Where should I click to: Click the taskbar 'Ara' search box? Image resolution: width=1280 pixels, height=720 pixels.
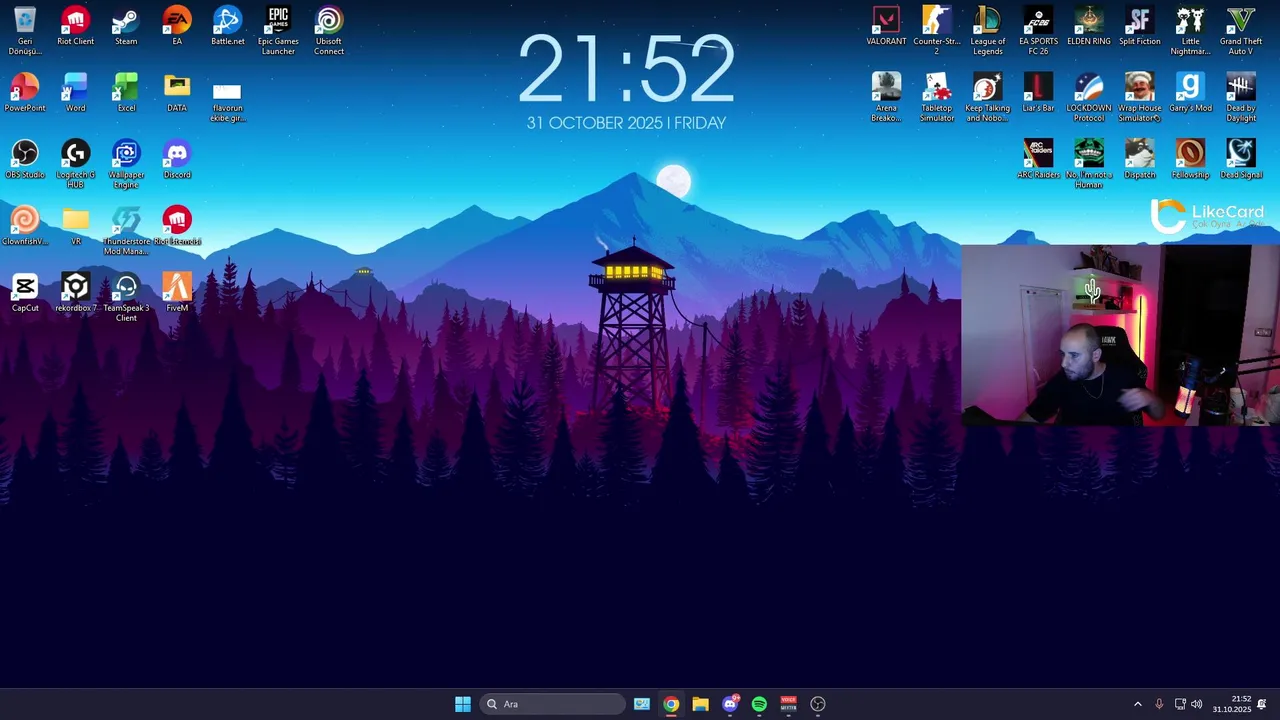coord(553,704)
